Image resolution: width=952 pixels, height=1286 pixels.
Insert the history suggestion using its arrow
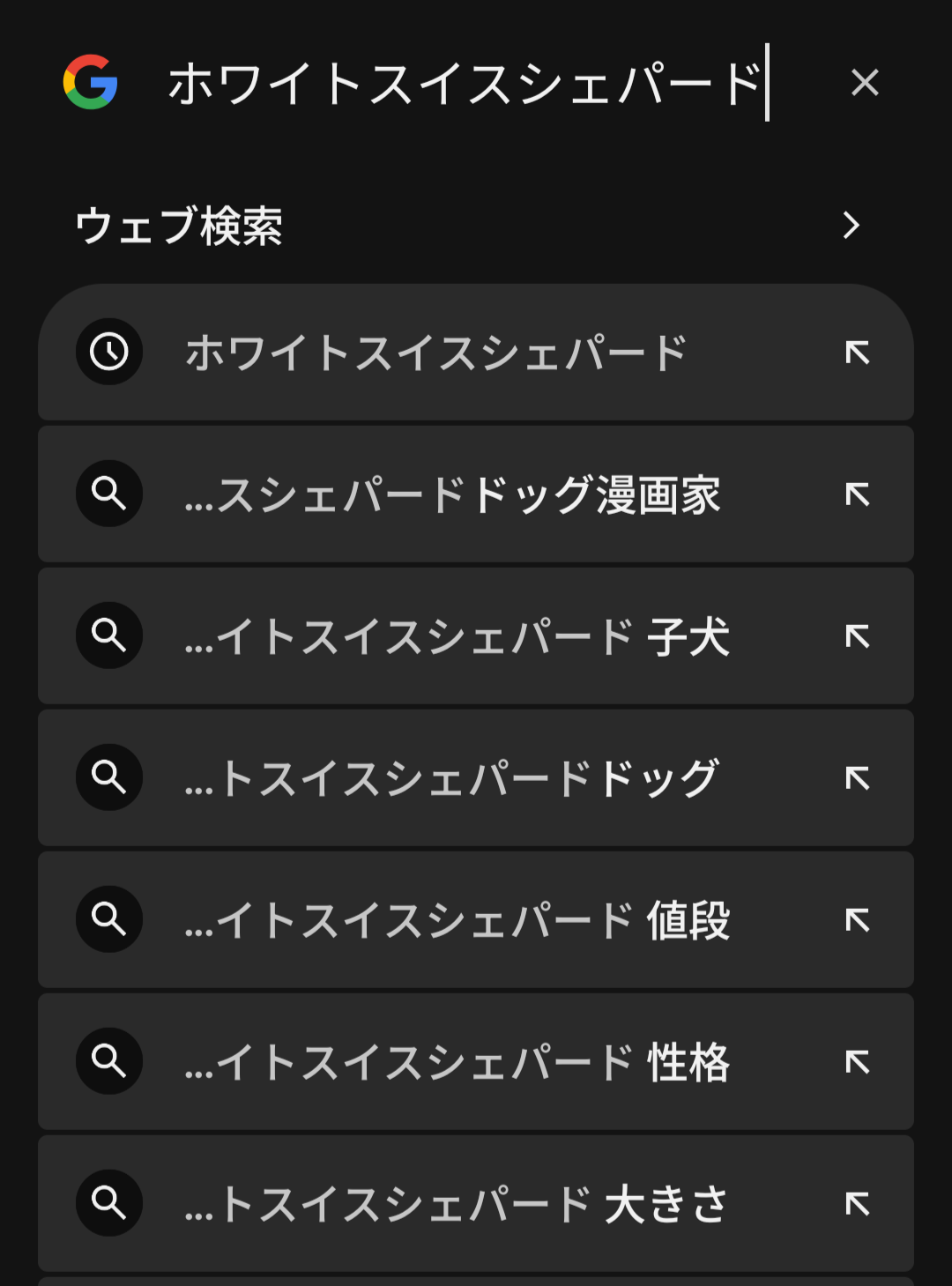point(857,353)
